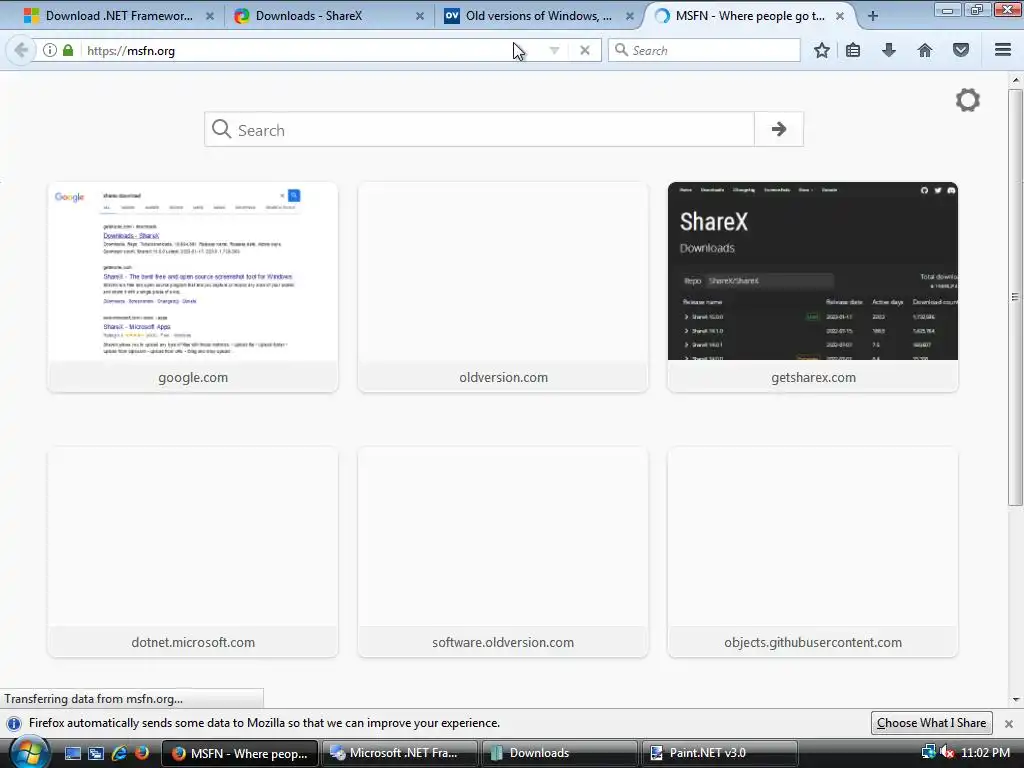Click the green padlock security icon
The width and height of the screenshot is (1024, 768).
(x=68, y=50)
